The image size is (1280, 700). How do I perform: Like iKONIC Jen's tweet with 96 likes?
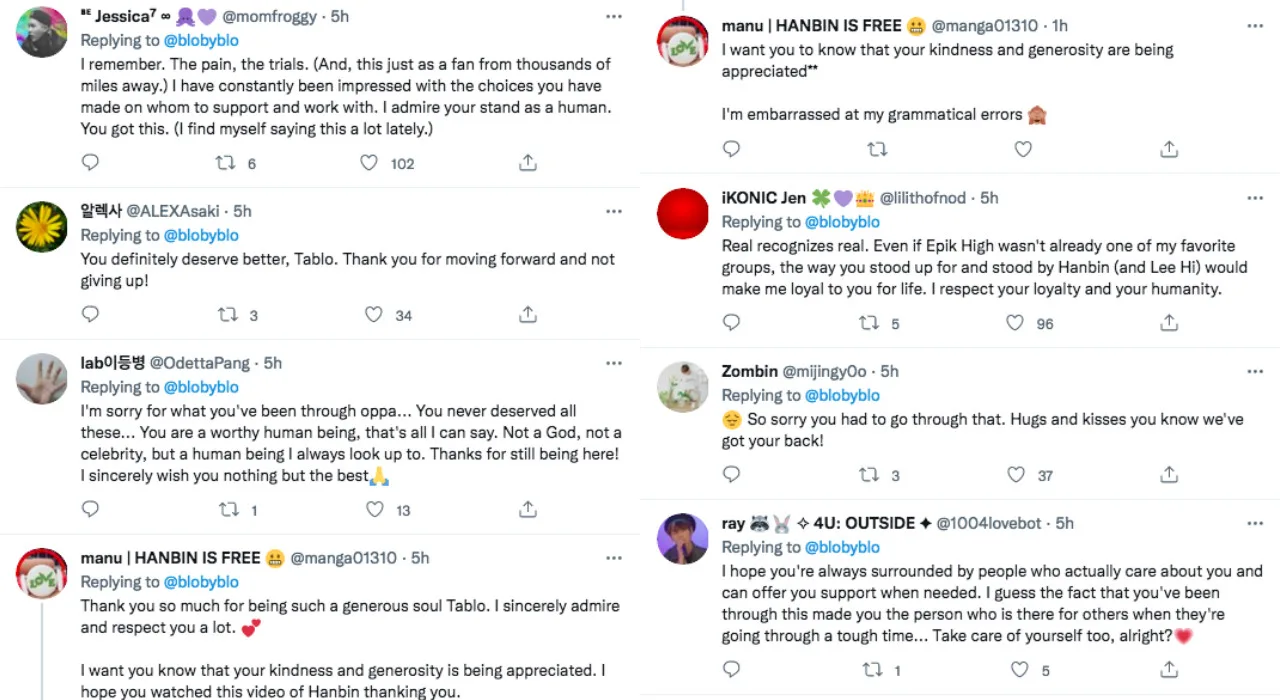tap(1015, 323)
